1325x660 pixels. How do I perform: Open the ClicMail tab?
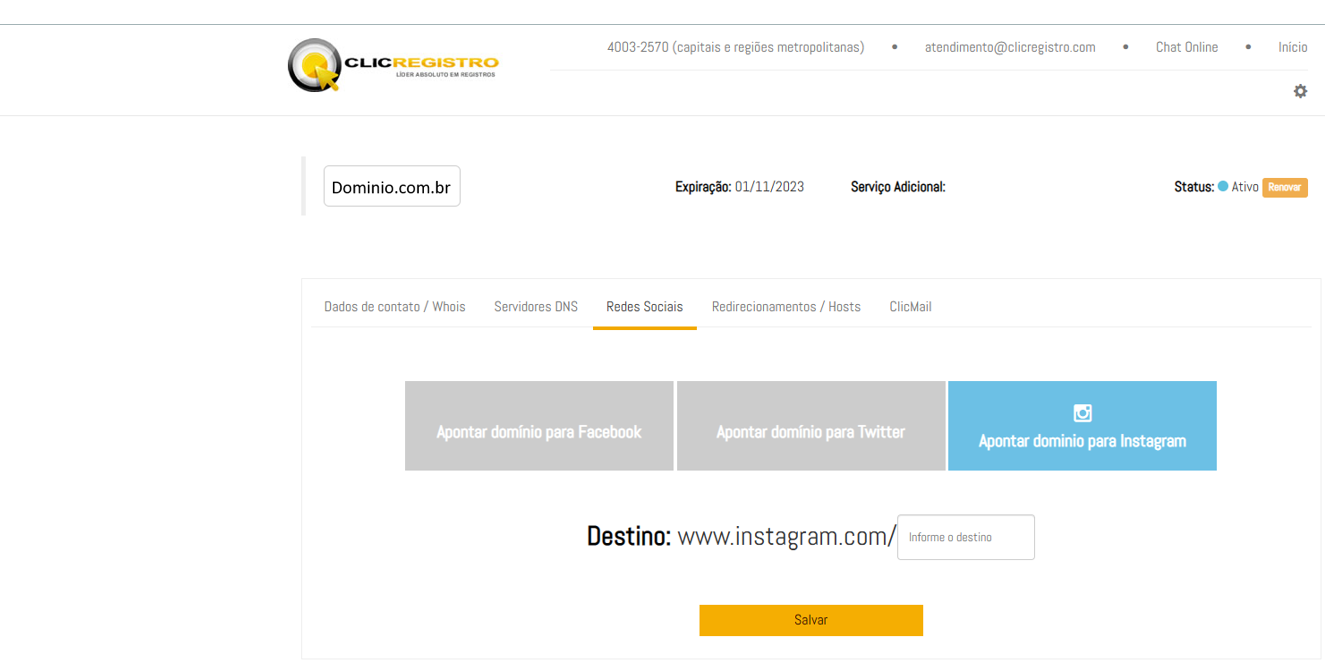coord(910,307)
